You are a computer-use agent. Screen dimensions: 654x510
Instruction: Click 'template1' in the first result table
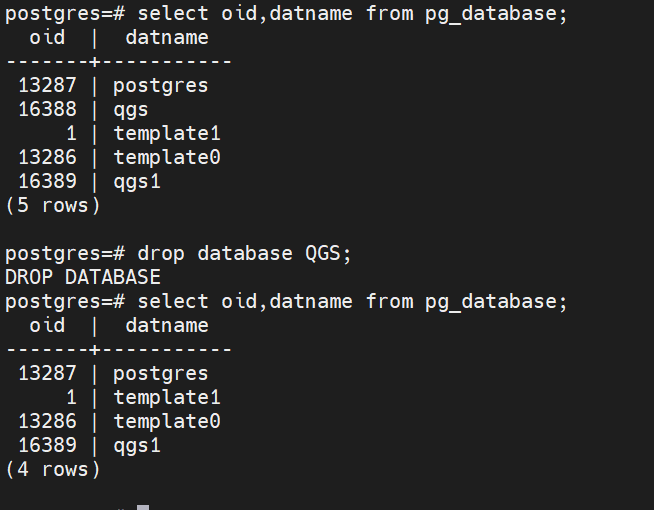click(166, 133)
